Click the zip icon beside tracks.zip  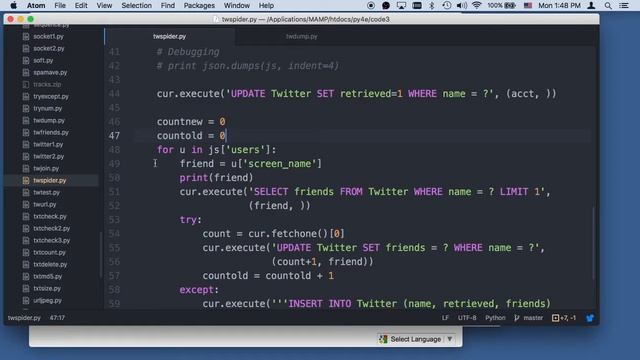tap(26, 84)
